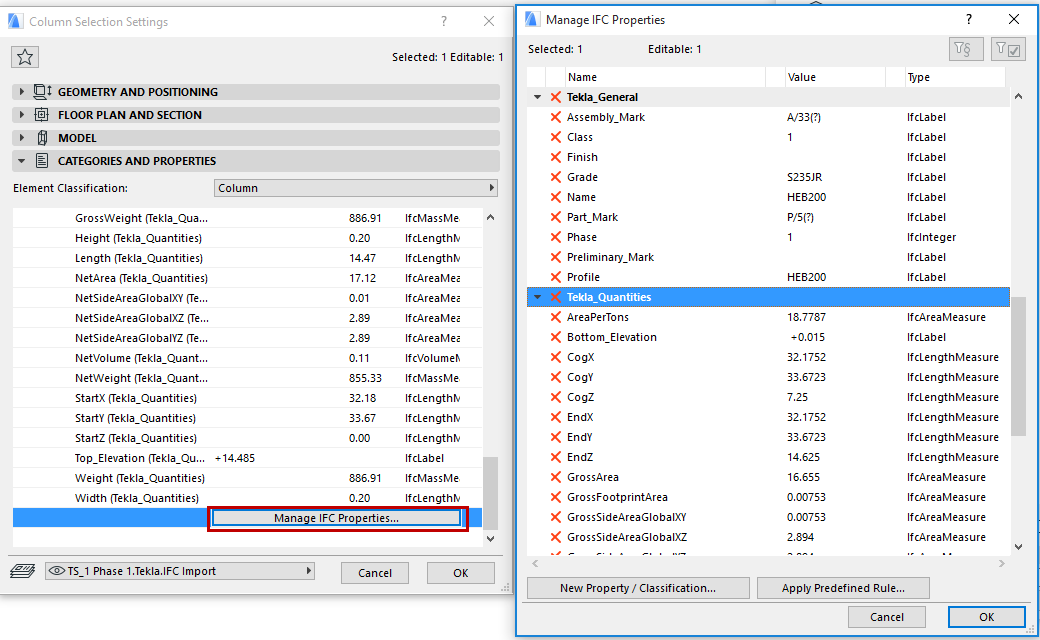Click horizontal scrollbar right arrow in IFC list
The width and height of the screenshot is (1040, 640).
[x=1002, y=564]
